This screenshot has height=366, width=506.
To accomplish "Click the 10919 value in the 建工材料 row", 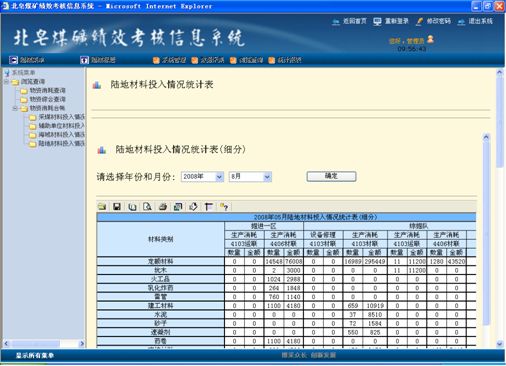I will click(x=375, y=306).
